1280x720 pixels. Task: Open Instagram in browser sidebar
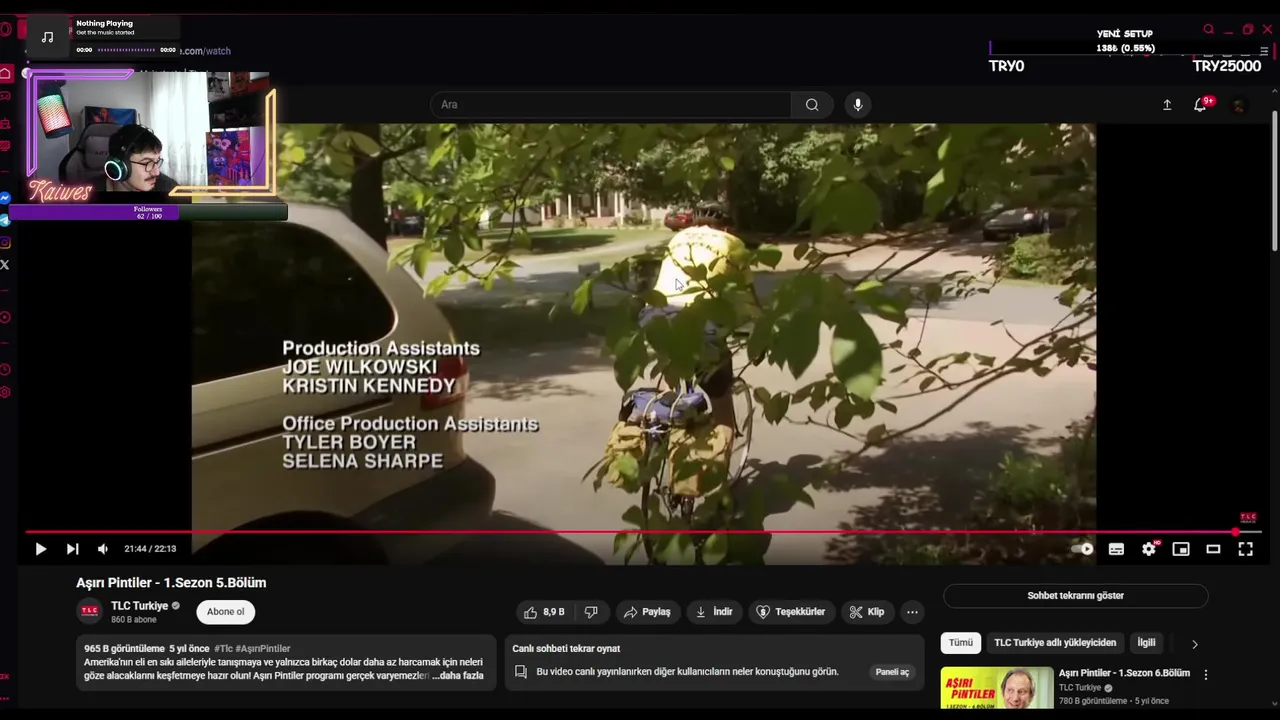[5, 242]
